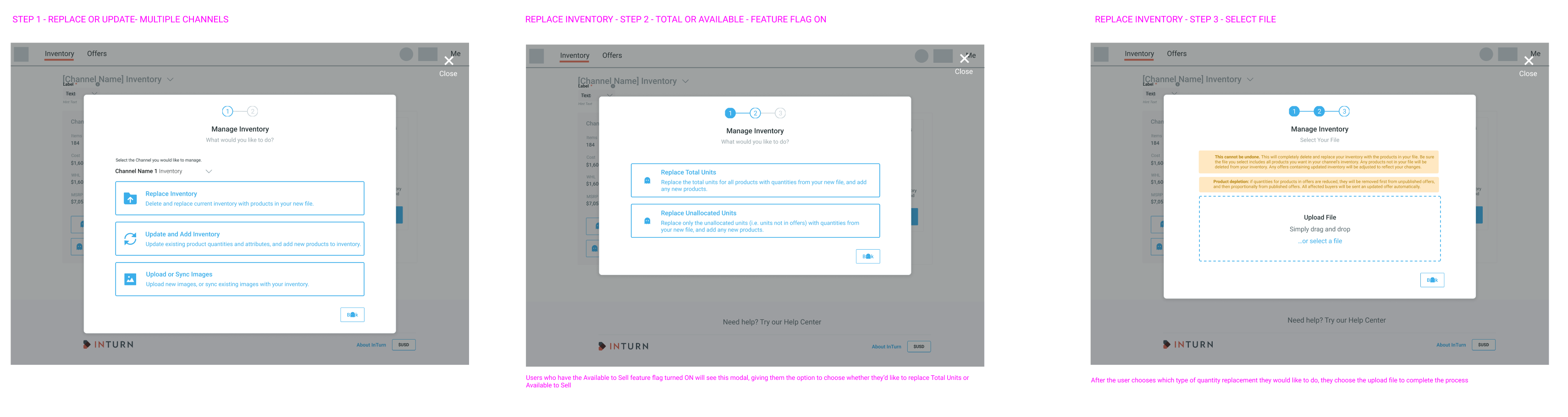Switch to Inventory tab in Step 2 screen

(x=574, y=55)
